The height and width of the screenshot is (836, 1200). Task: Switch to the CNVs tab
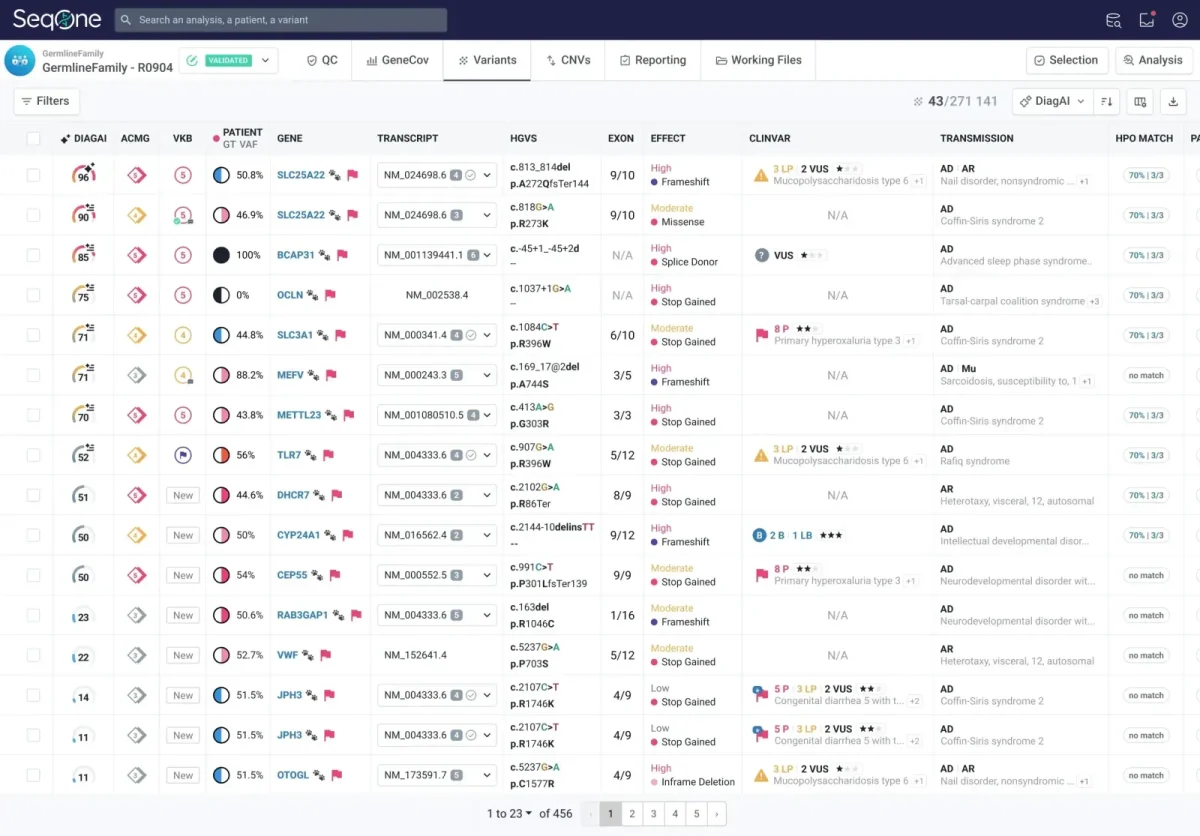[568, 60]
